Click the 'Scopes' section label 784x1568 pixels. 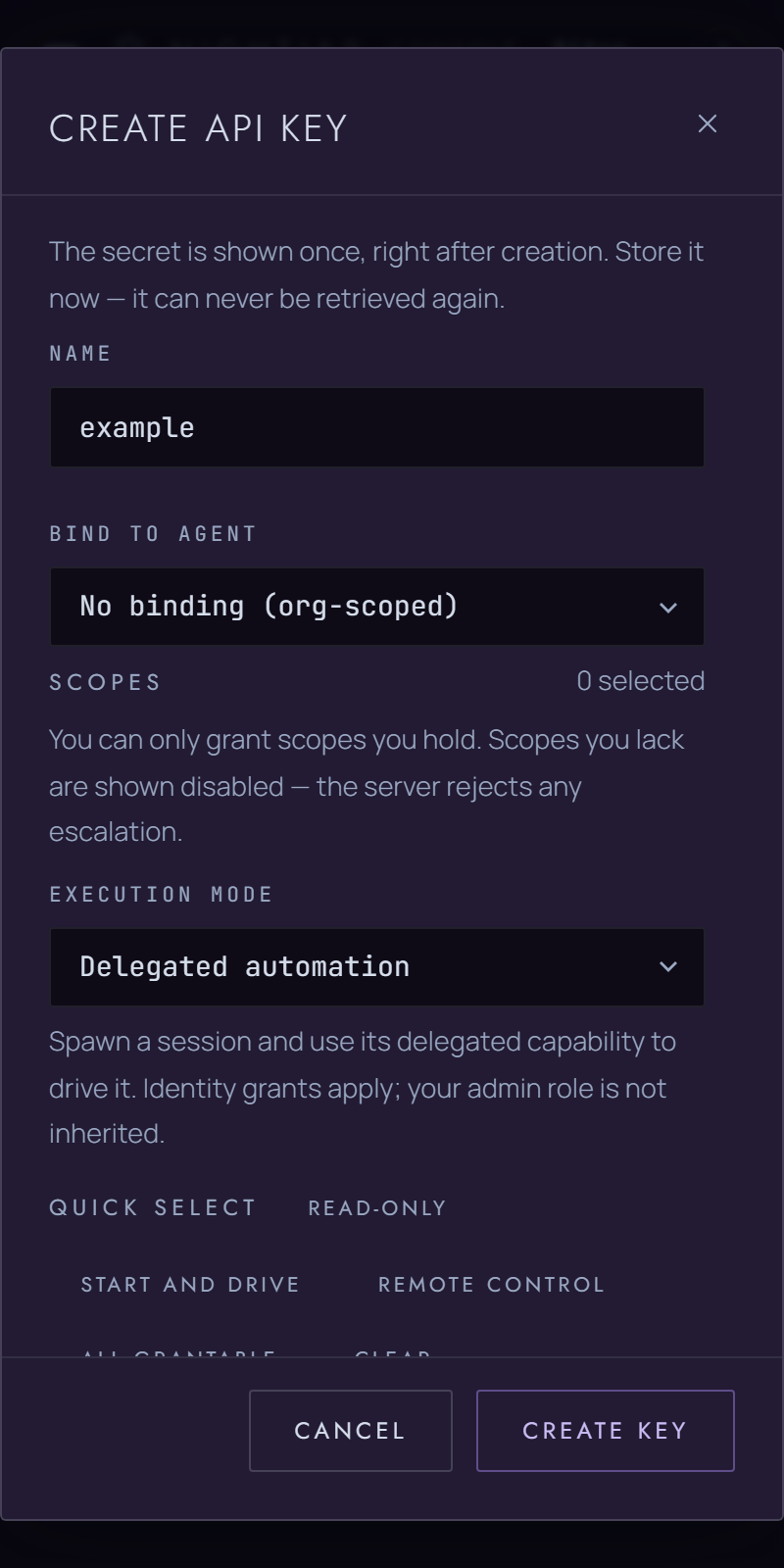pos(105,682)
